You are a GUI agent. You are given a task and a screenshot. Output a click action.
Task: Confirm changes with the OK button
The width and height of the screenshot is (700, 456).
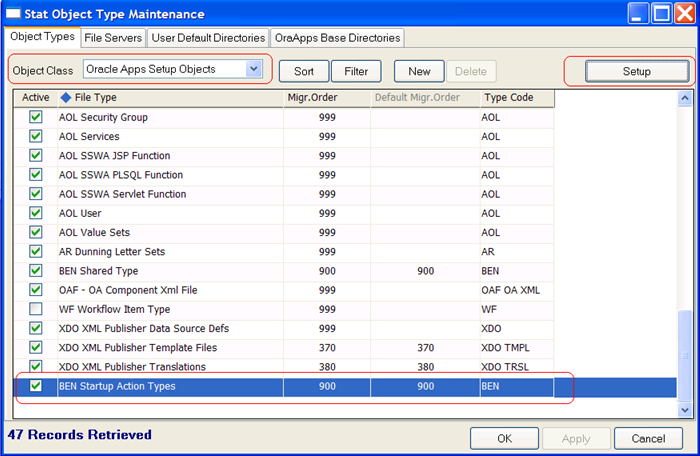[504, 438]
